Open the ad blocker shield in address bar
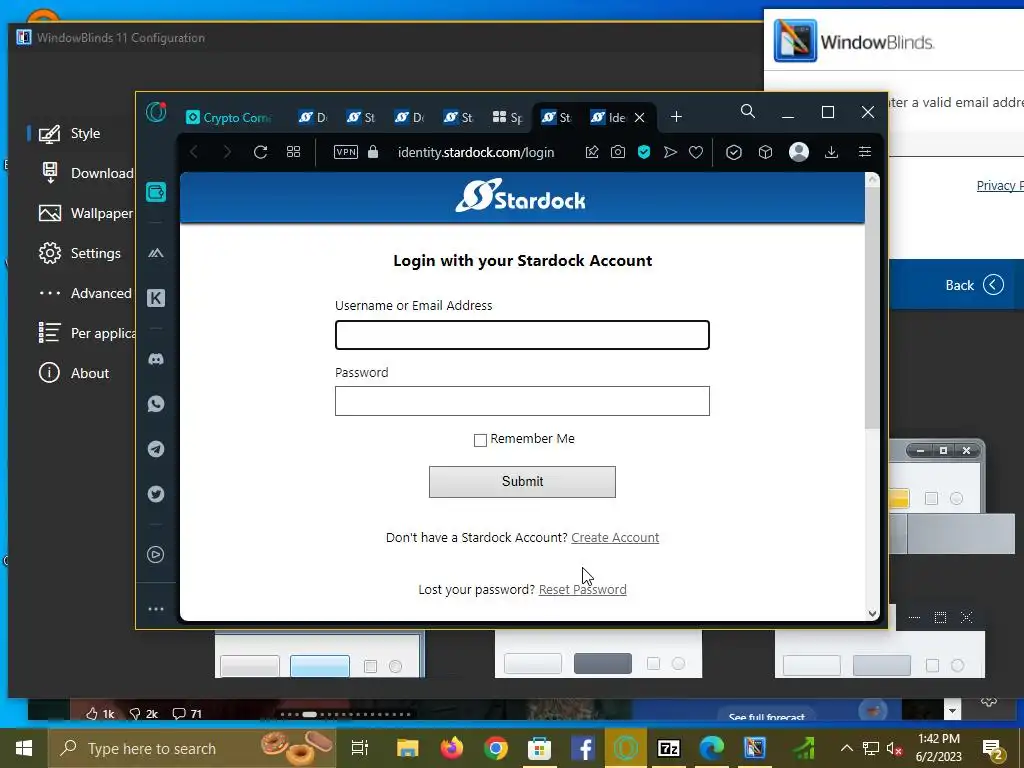The width and height of the screenshot is (1024, 768). pyautogui.click(x=644, y=152)
